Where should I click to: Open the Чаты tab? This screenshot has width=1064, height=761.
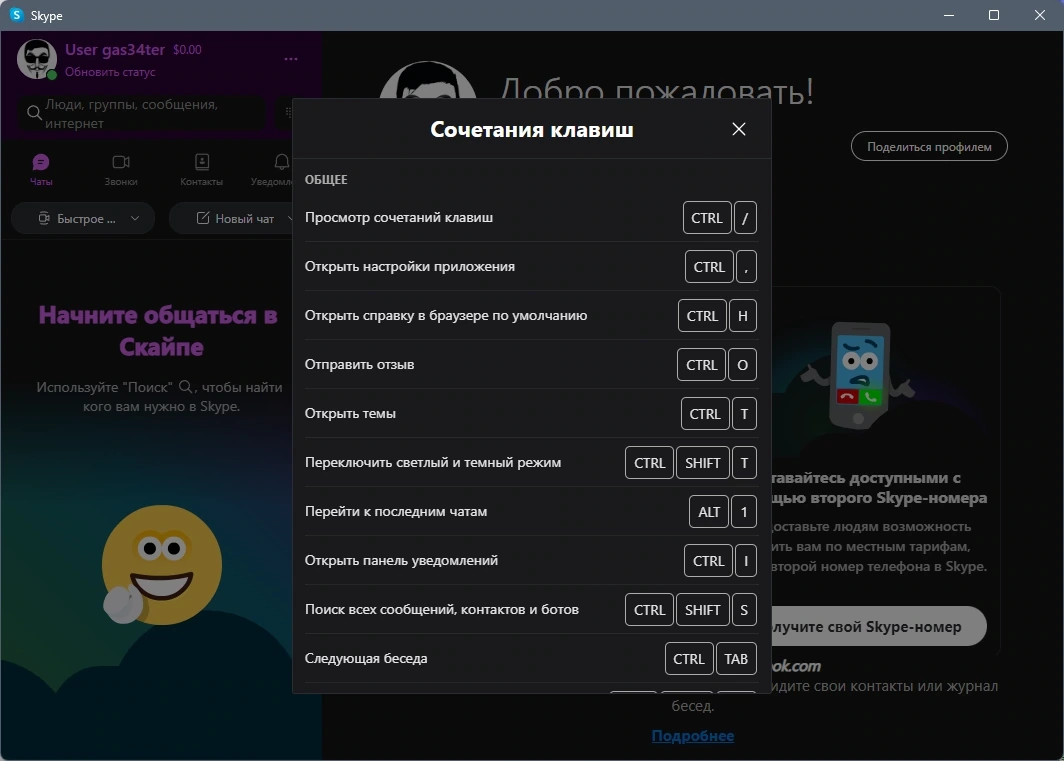pos(41,170)
